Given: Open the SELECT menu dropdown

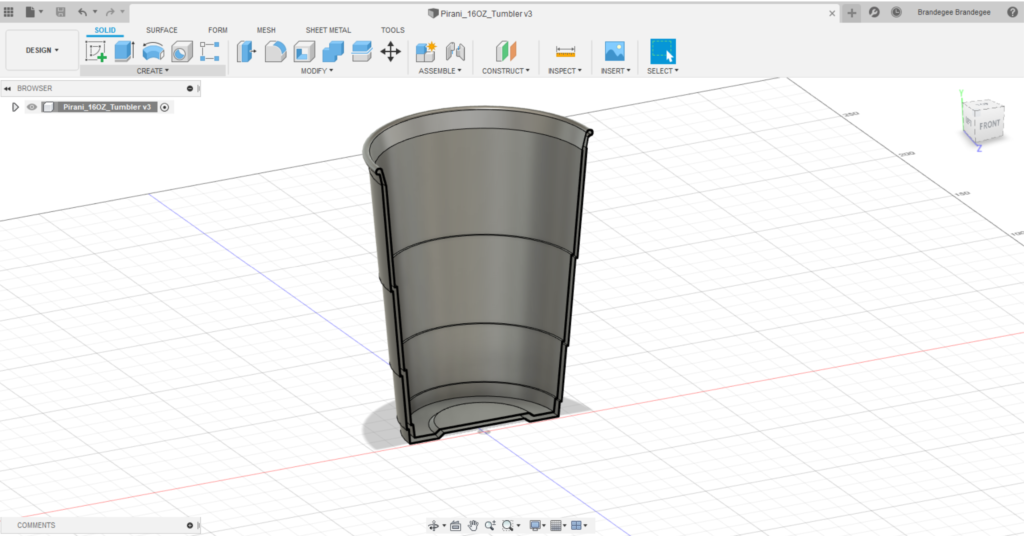Looking at the screenshot, I should pyautogui.click(x=663, y=71).
